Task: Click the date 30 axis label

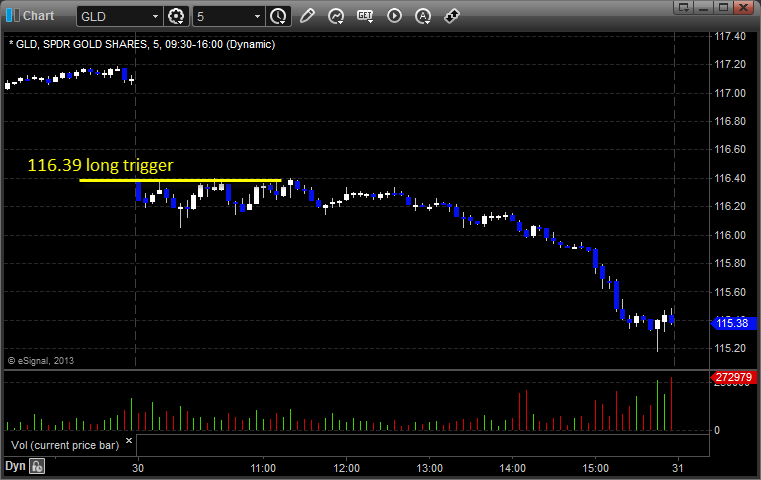Action: coord(138,468)
